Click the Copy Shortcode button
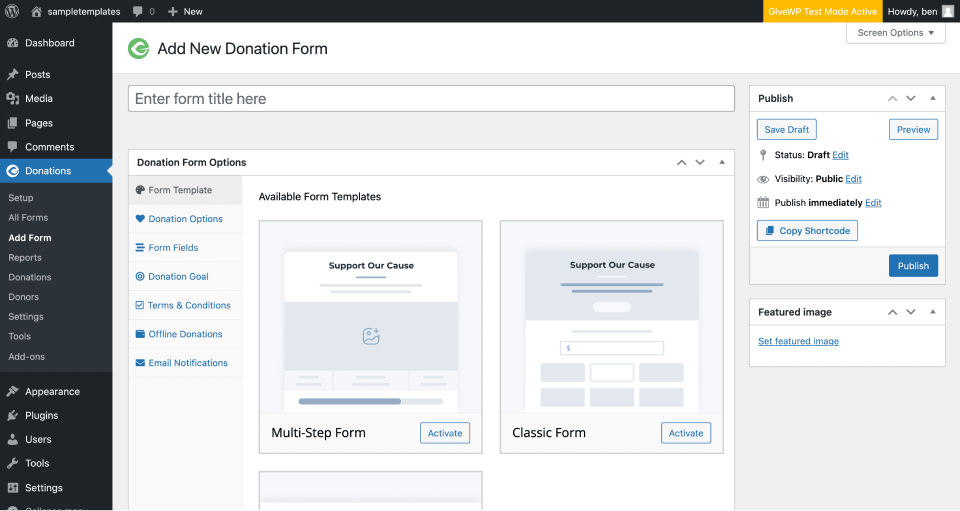The image size is (960, 511). [x=808, y=231]
